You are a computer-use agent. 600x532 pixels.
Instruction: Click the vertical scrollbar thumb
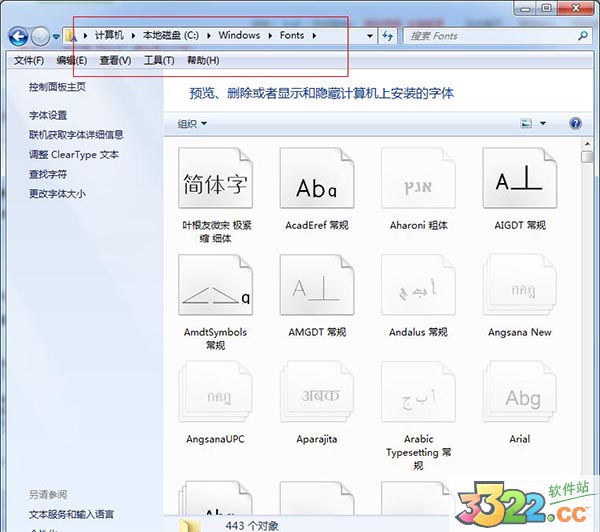click(x=587, y=157)
